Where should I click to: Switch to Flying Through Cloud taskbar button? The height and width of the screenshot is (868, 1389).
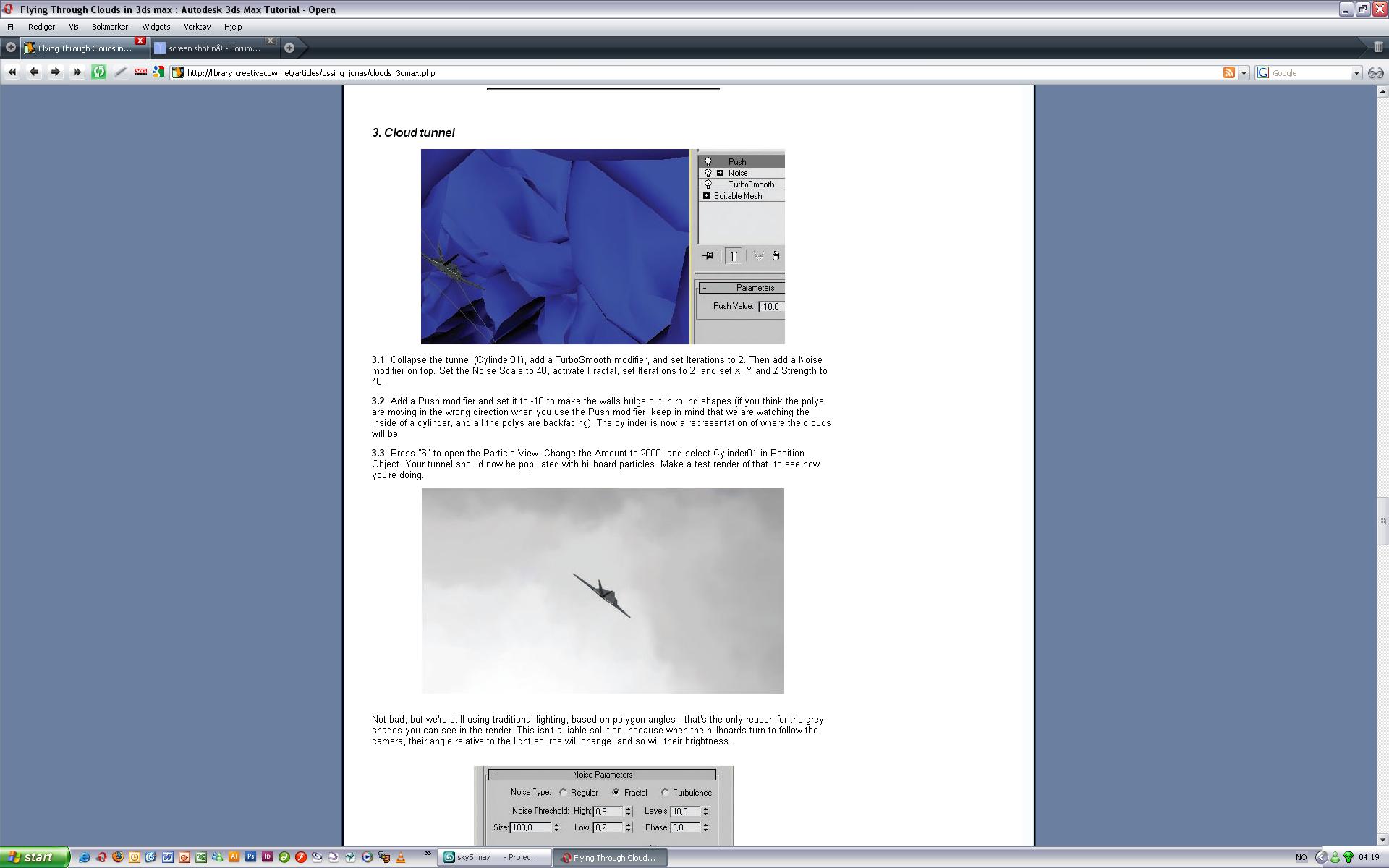click(610, 857)
